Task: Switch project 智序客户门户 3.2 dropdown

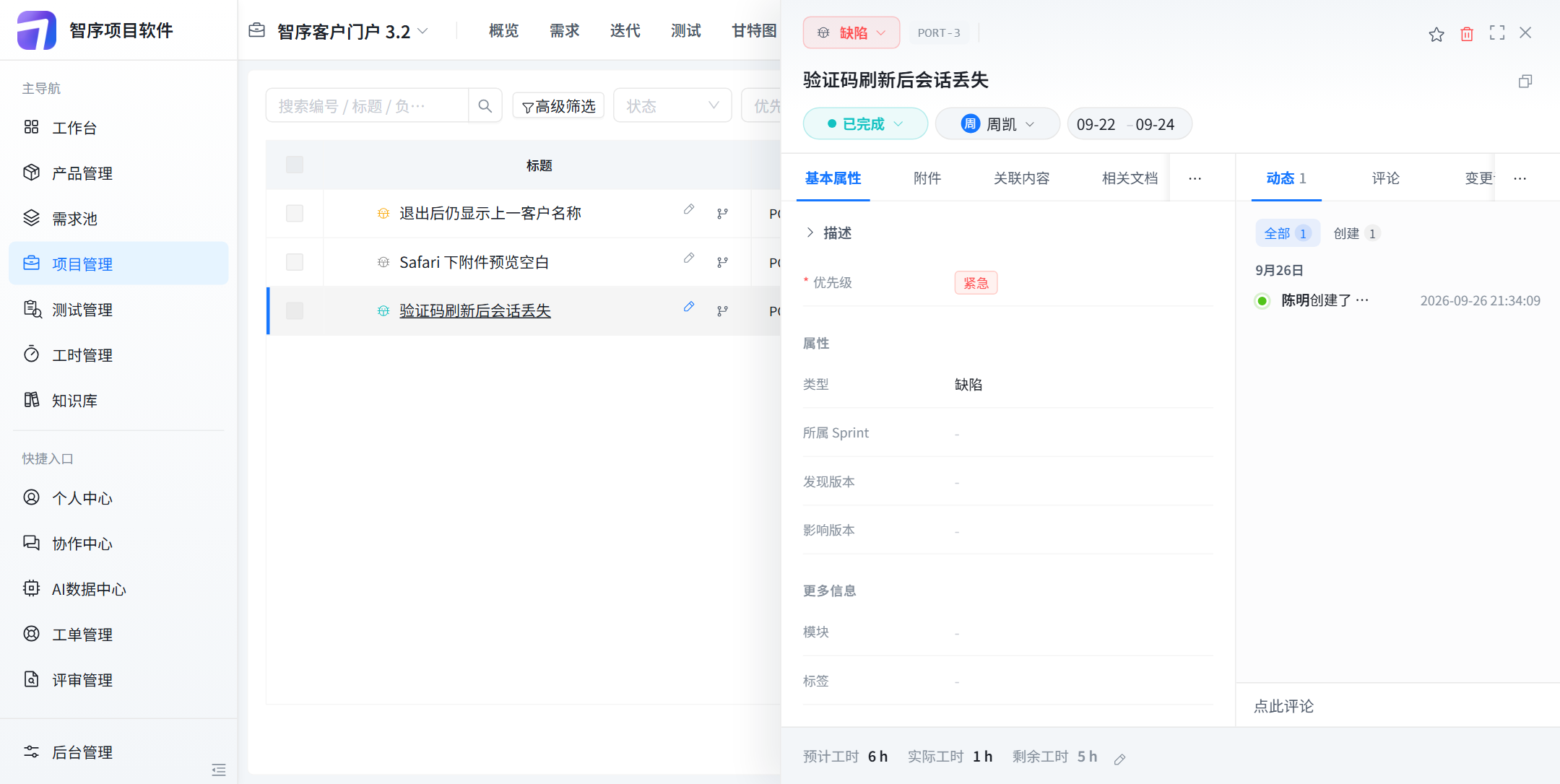Action: point(352,31)
